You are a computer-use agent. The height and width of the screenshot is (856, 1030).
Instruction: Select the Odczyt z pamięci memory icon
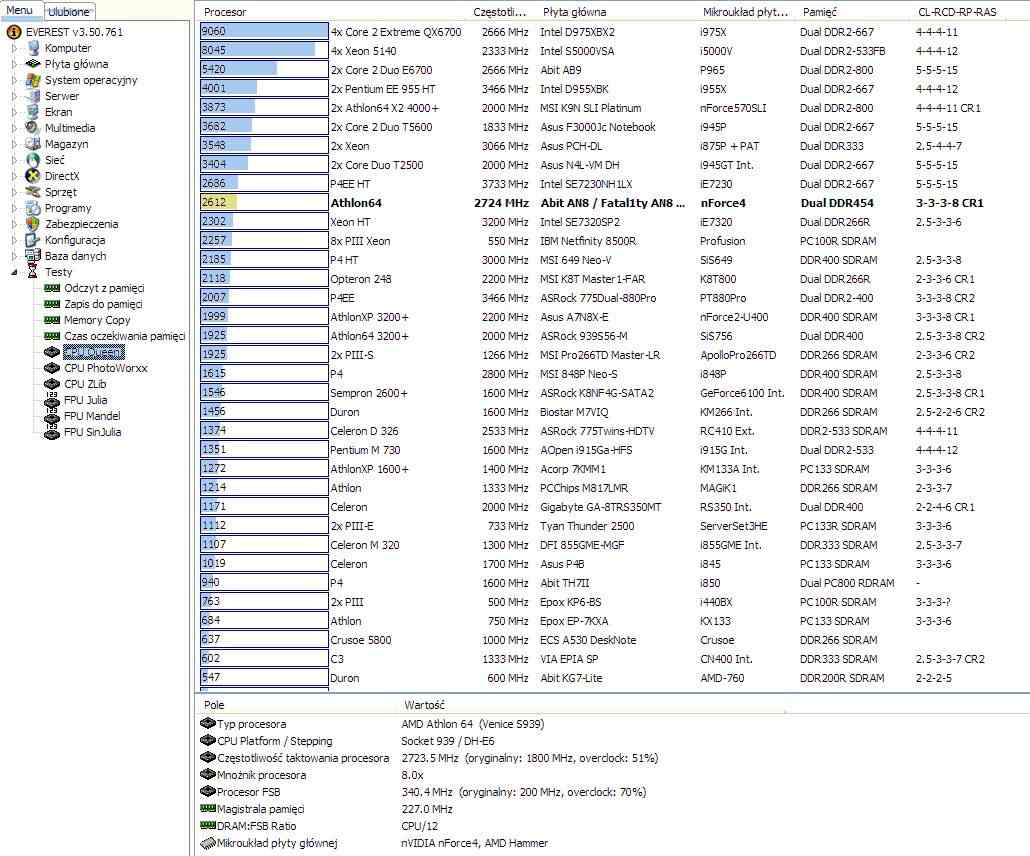(x=52, y=288)
